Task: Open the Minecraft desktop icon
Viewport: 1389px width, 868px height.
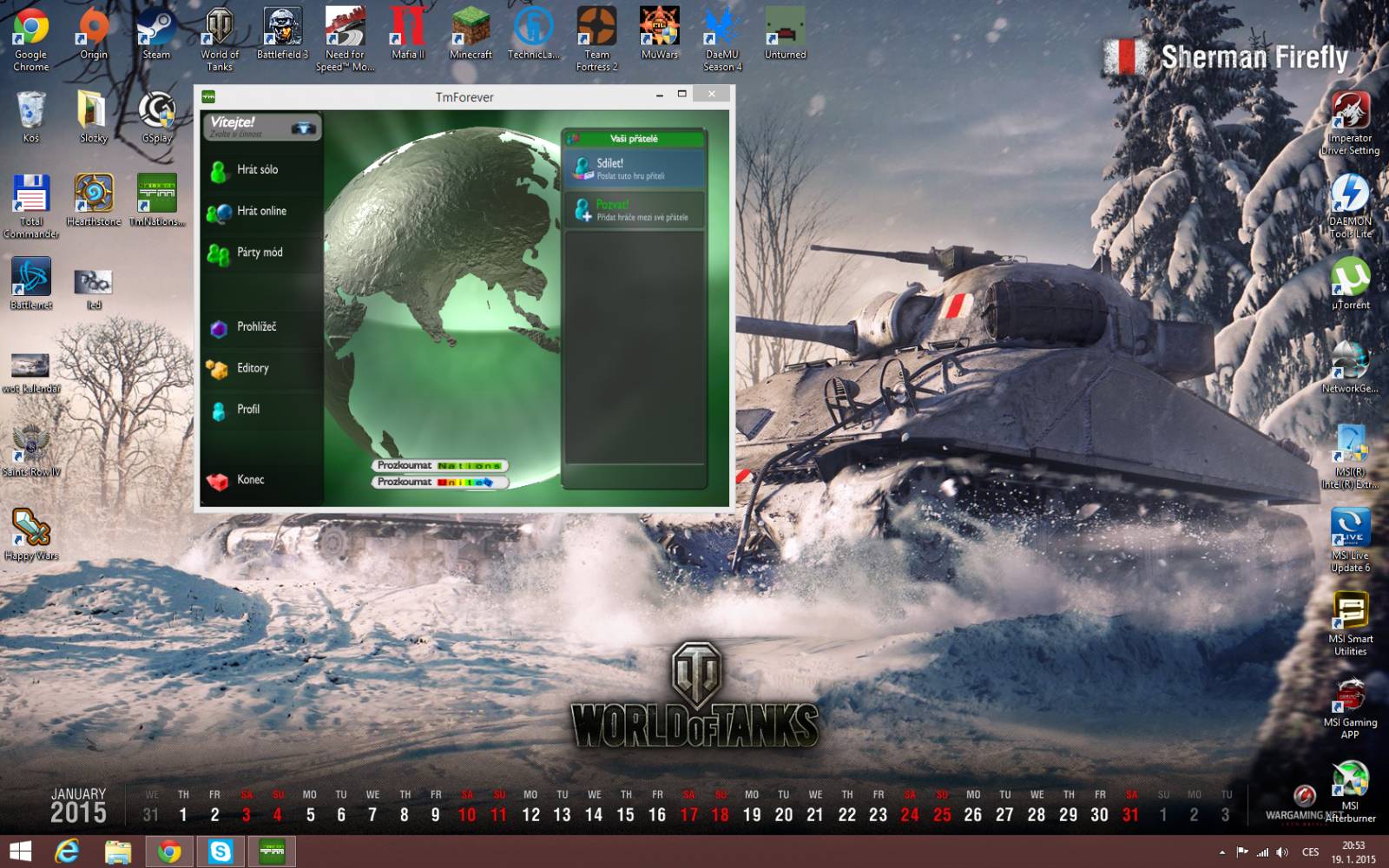Action: [471, 35]
